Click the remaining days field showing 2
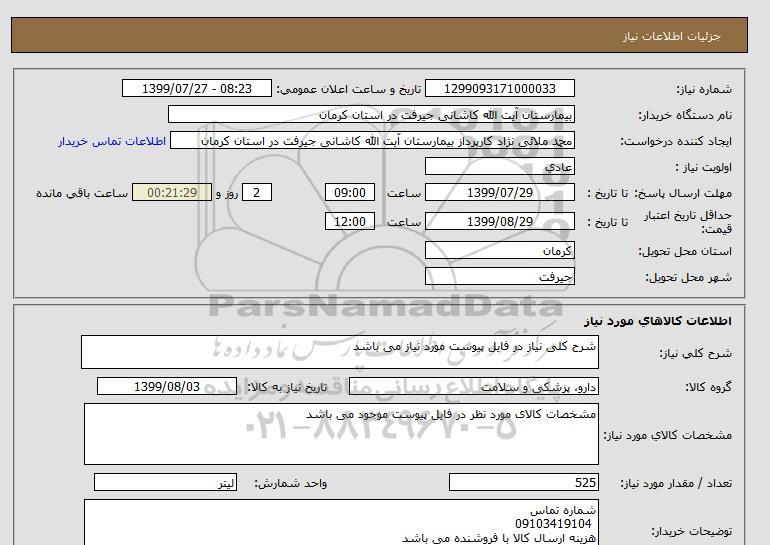Screen dimensions: 770x545 [x=256, y=192]
